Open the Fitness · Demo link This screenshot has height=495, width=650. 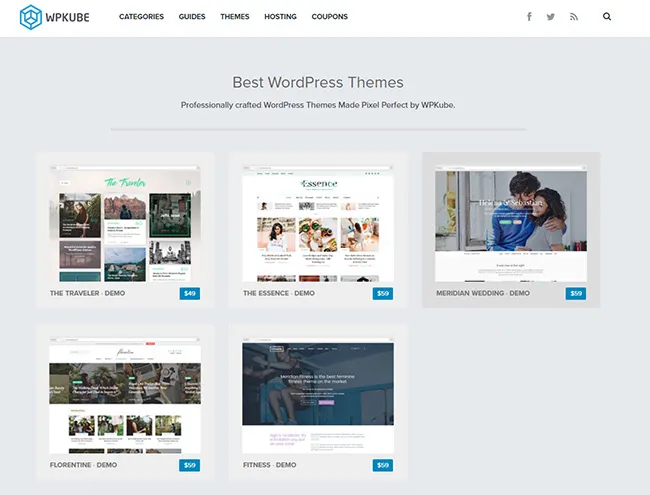pos(270,465)
